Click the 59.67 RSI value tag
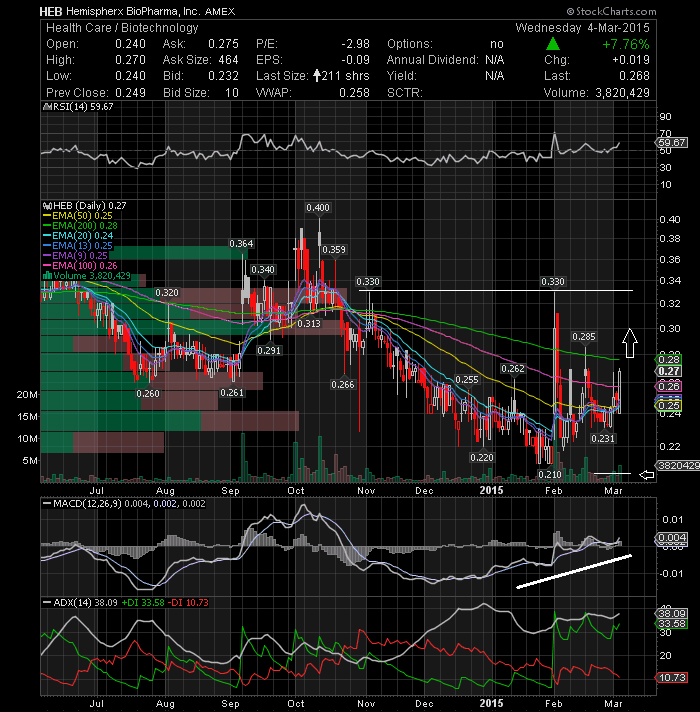The image size is (700, 712). click(x=672, y=143)
